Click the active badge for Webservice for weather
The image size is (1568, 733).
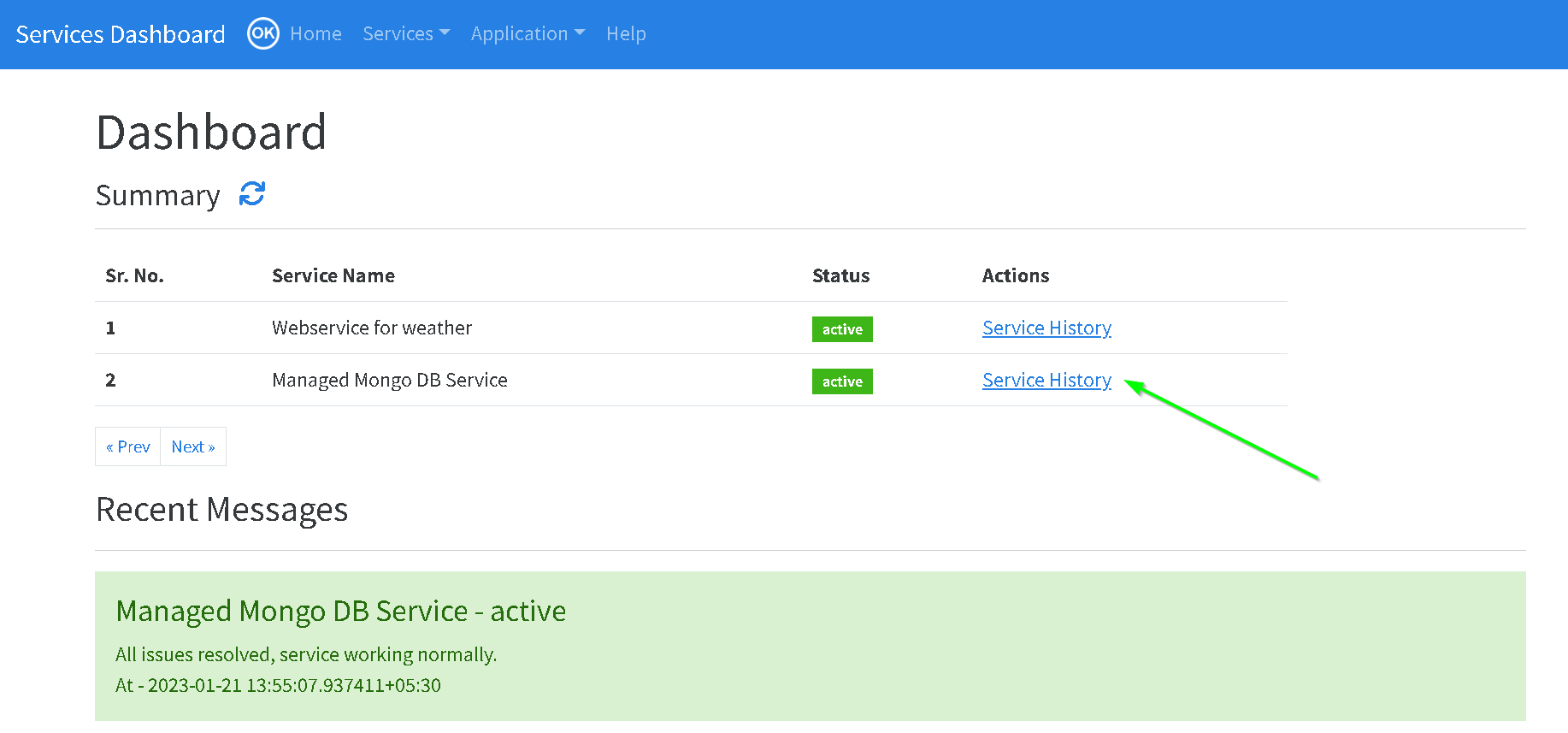842,329
